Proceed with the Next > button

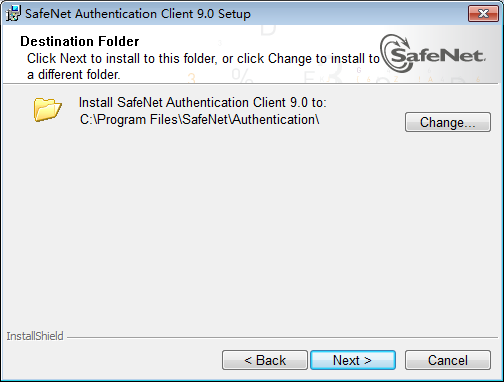(x=353, y=360)
